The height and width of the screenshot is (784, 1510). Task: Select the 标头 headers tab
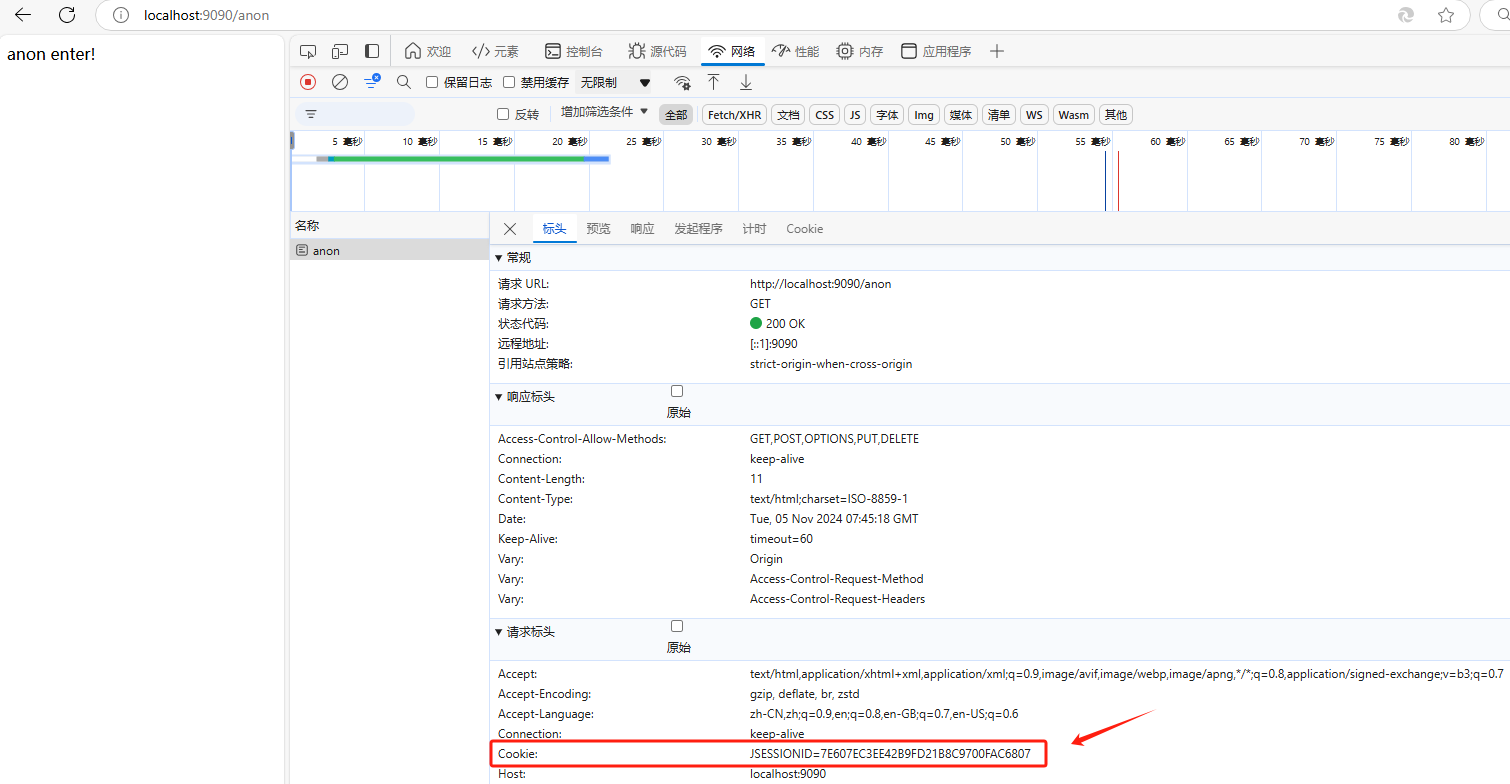click(x=554, y=229)
